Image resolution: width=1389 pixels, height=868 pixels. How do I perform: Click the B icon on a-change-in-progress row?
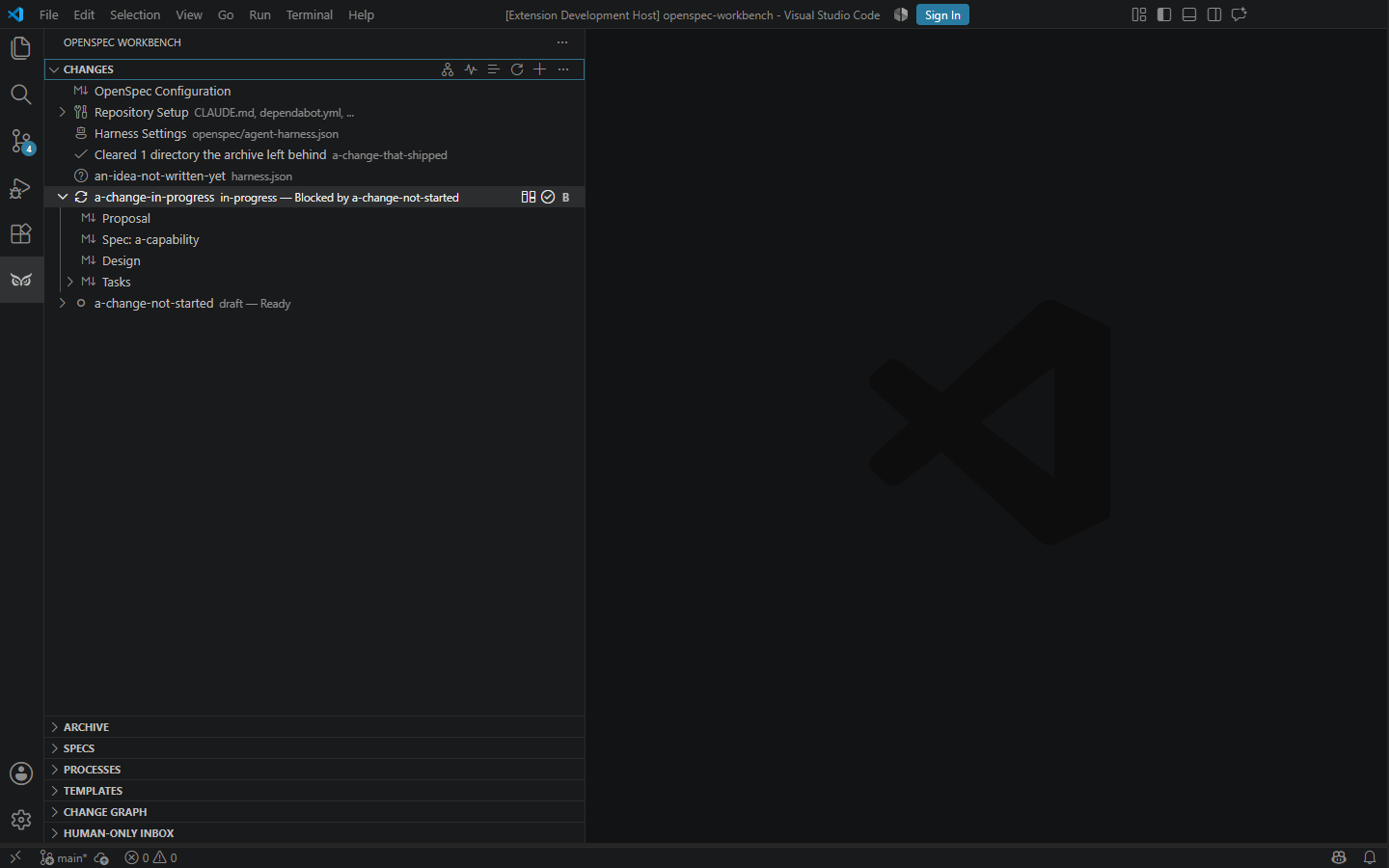566,197
